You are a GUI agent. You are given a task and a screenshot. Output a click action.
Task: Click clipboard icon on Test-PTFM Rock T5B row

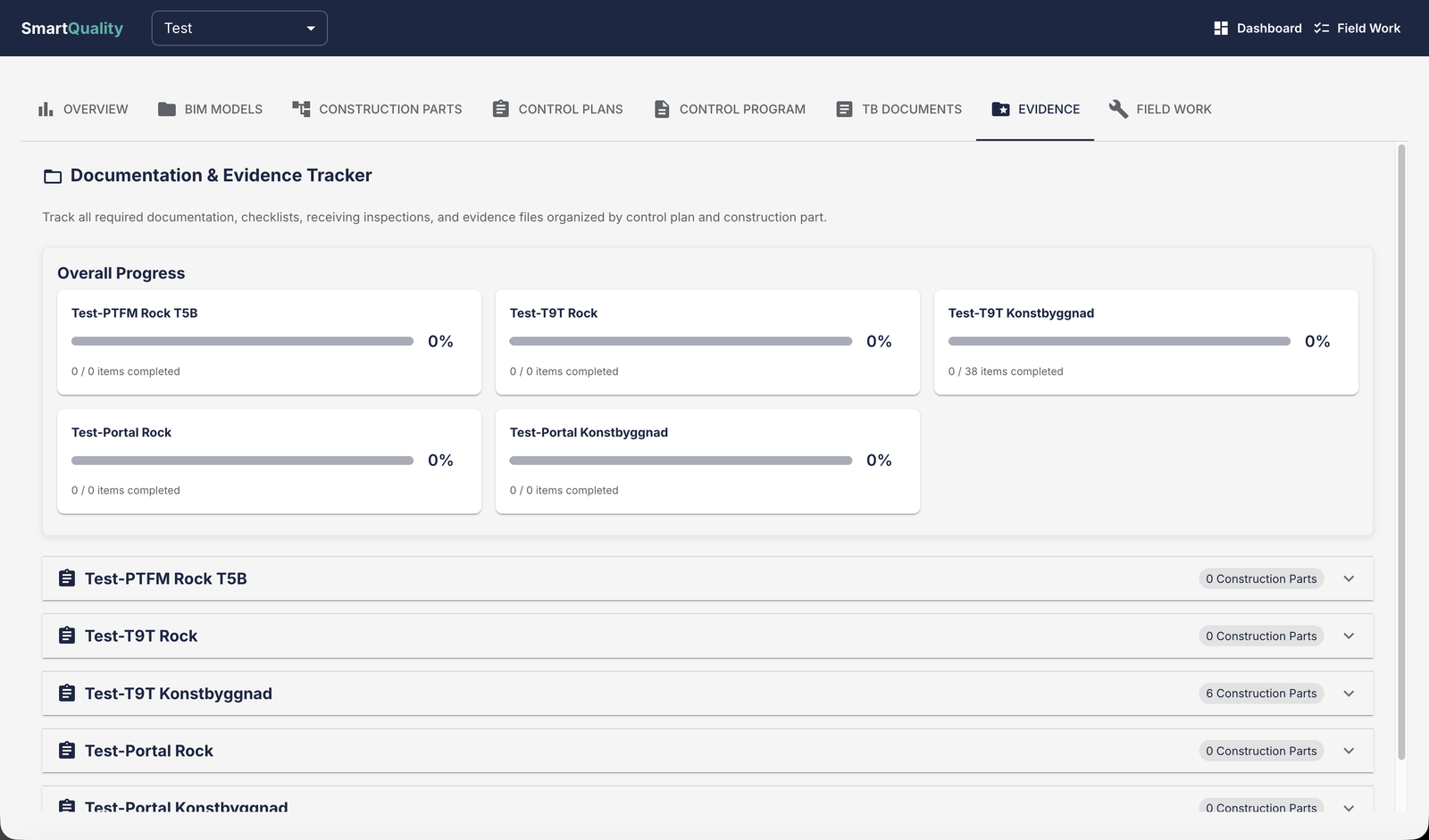pyautogui.click(x=67, y=578)
